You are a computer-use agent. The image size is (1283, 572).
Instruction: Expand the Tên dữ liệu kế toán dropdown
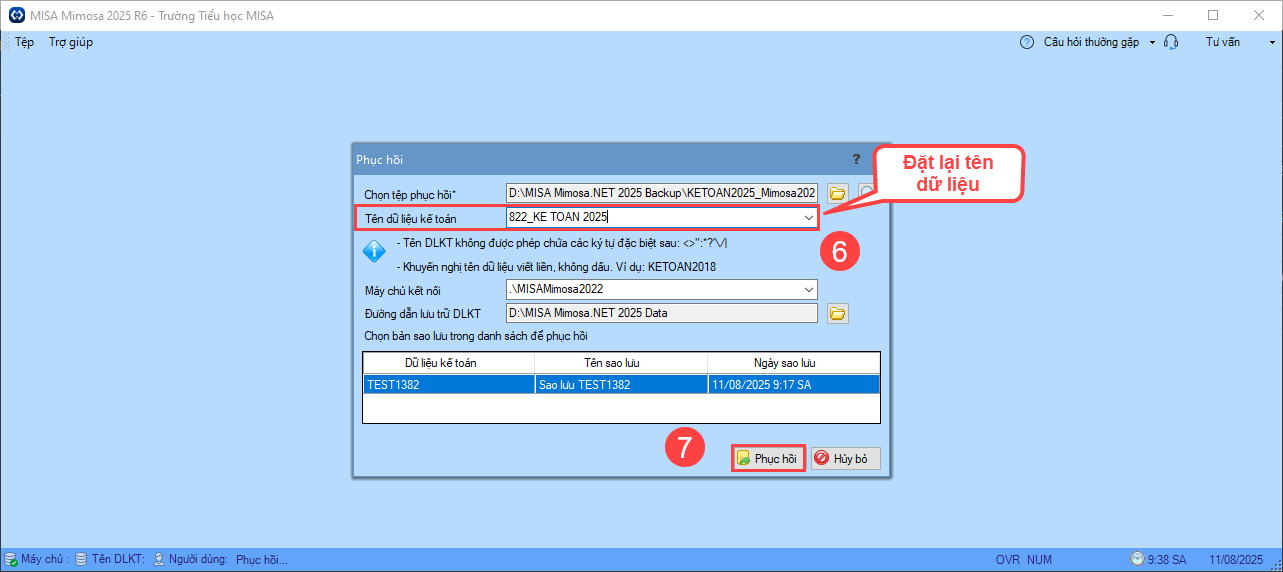point(808,217)
